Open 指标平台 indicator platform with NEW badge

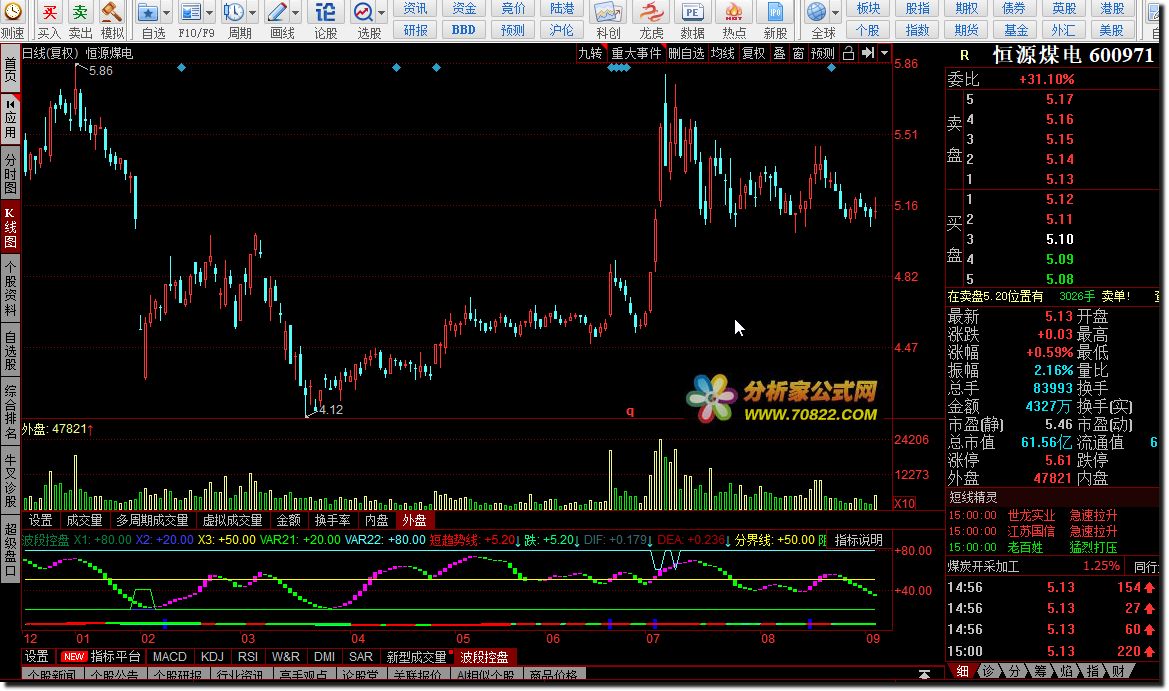[99, 657]
